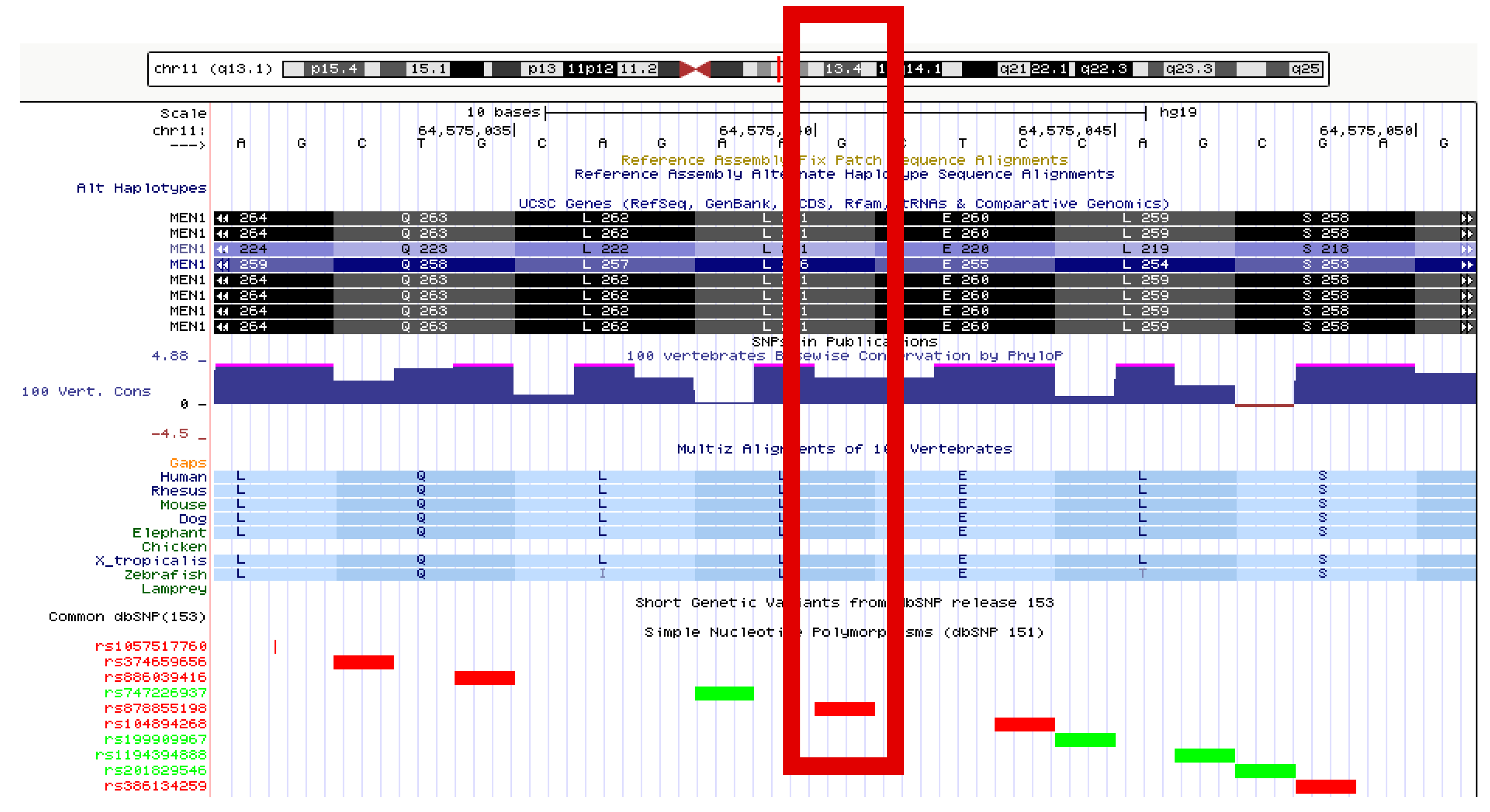This screenshot has width=1490, height=812.
Task: Click the red rs374659656 variant block
Action: point(363,662)
